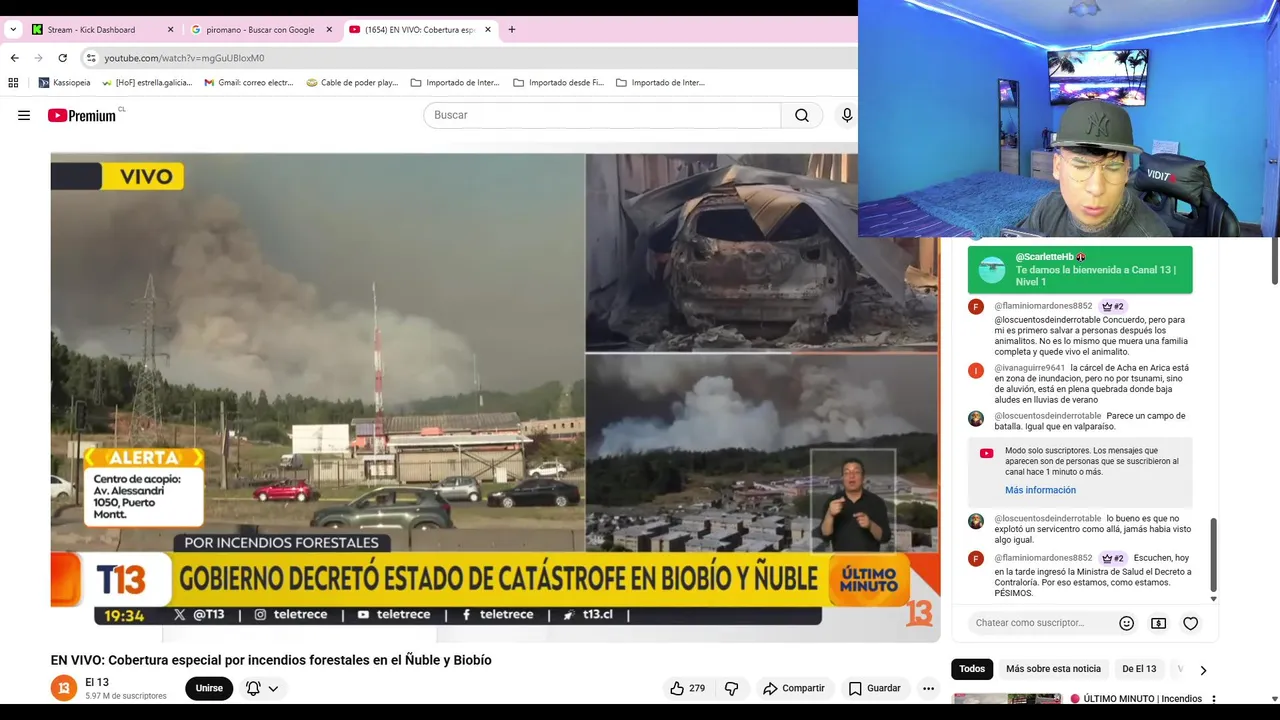The height and width of the screenshot is (720, 1280).
Task: Click the search magnifier button
Action: [802, 115]
